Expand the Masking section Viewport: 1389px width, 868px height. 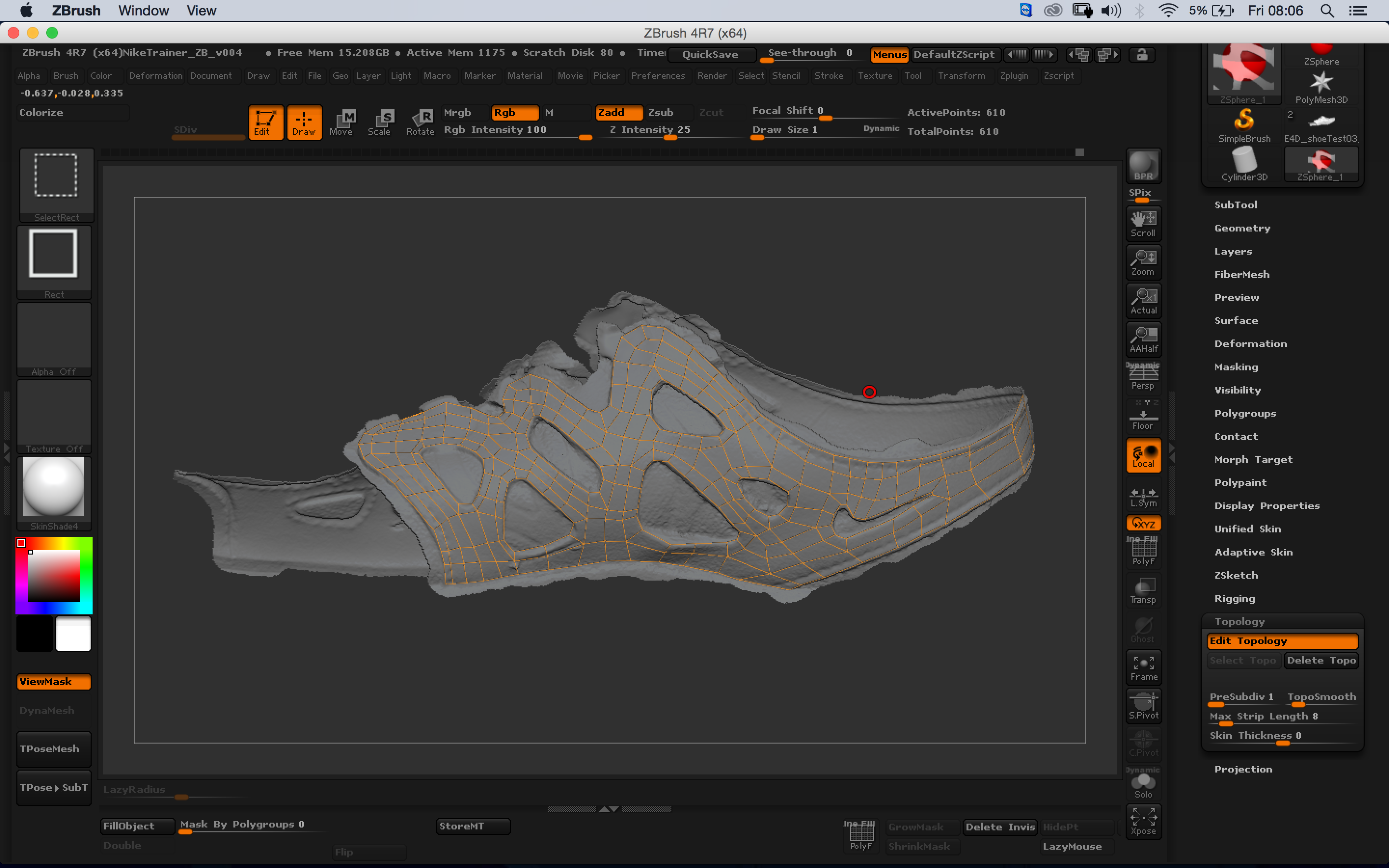click(x=1236, y=367)
